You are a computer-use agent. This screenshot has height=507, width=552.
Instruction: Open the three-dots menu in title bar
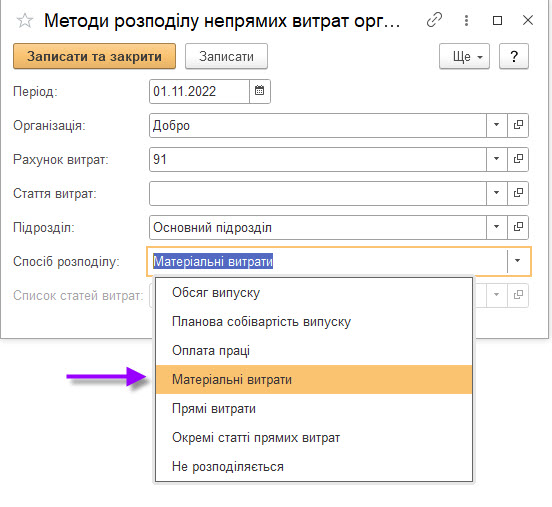466,20
